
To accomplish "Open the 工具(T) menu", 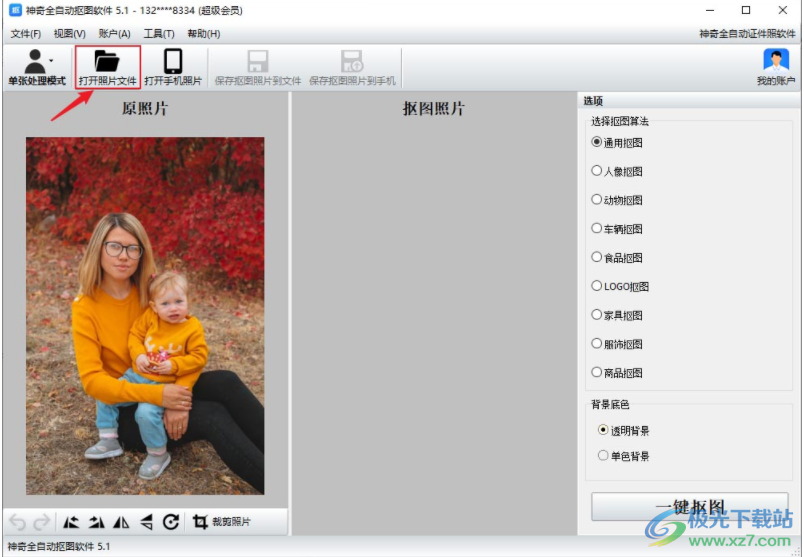I will pos(159,34).
